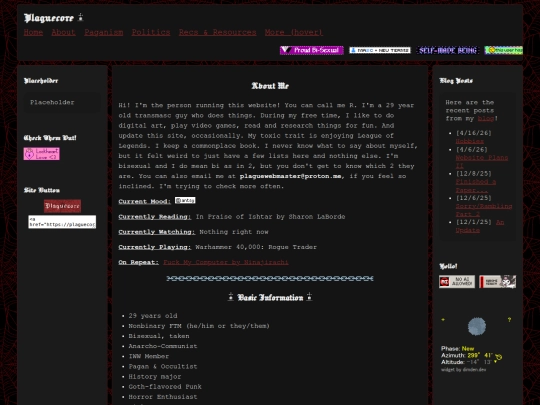Click the yellow question mark on moon widget
Image resolution: width=540 pixels, height=405 pixels.
[509, 320]
